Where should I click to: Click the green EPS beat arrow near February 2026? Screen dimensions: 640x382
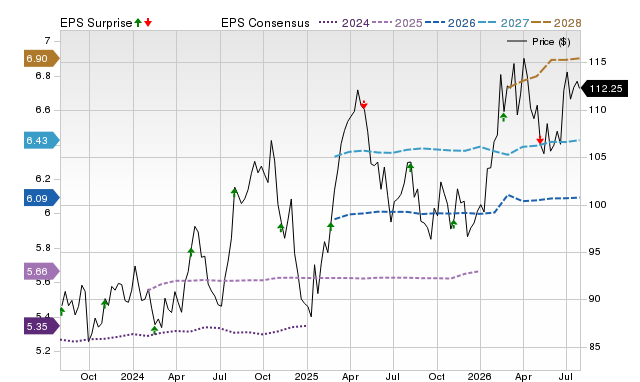coord(504,118)
